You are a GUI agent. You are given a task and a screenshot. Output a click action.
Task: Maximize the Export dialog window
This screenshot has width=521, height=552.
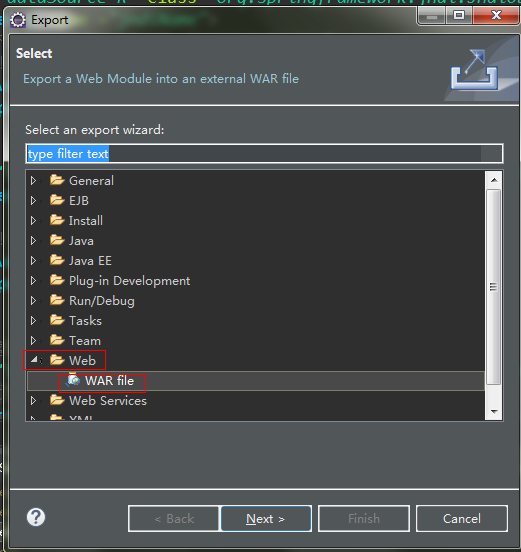click(459, 15)
